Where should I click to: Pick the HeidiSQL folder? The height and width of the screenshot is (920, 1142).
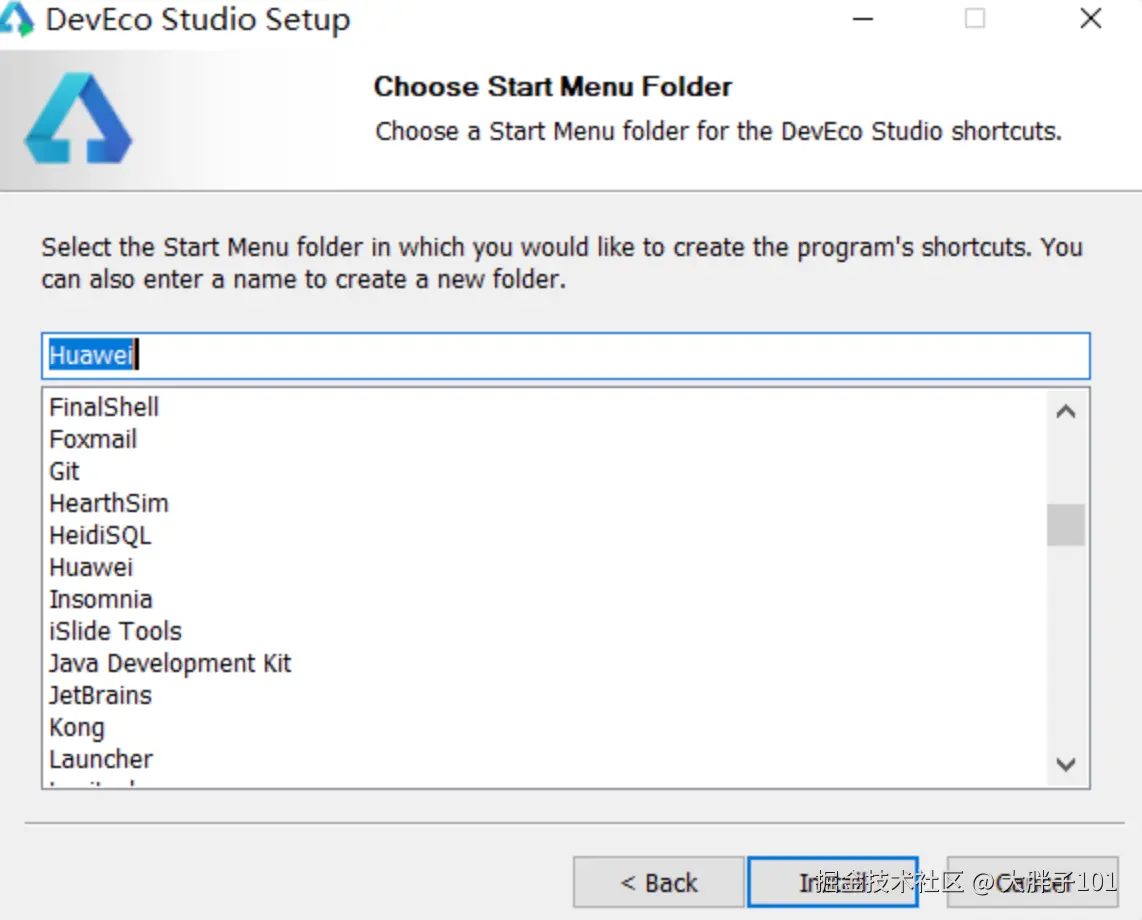(100, 535)
